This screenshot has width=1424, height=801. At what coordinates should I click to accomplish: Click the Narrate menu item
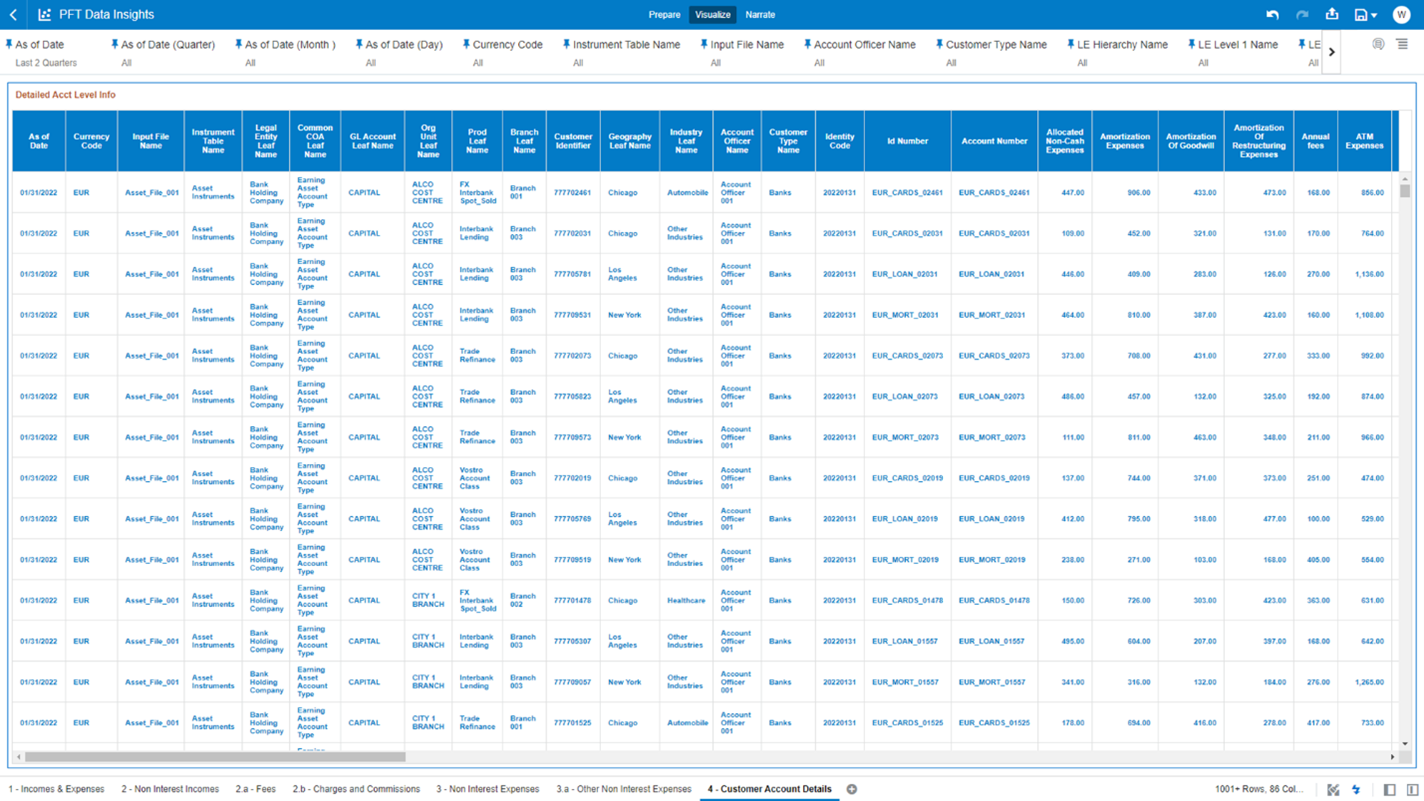click(760, 14)
